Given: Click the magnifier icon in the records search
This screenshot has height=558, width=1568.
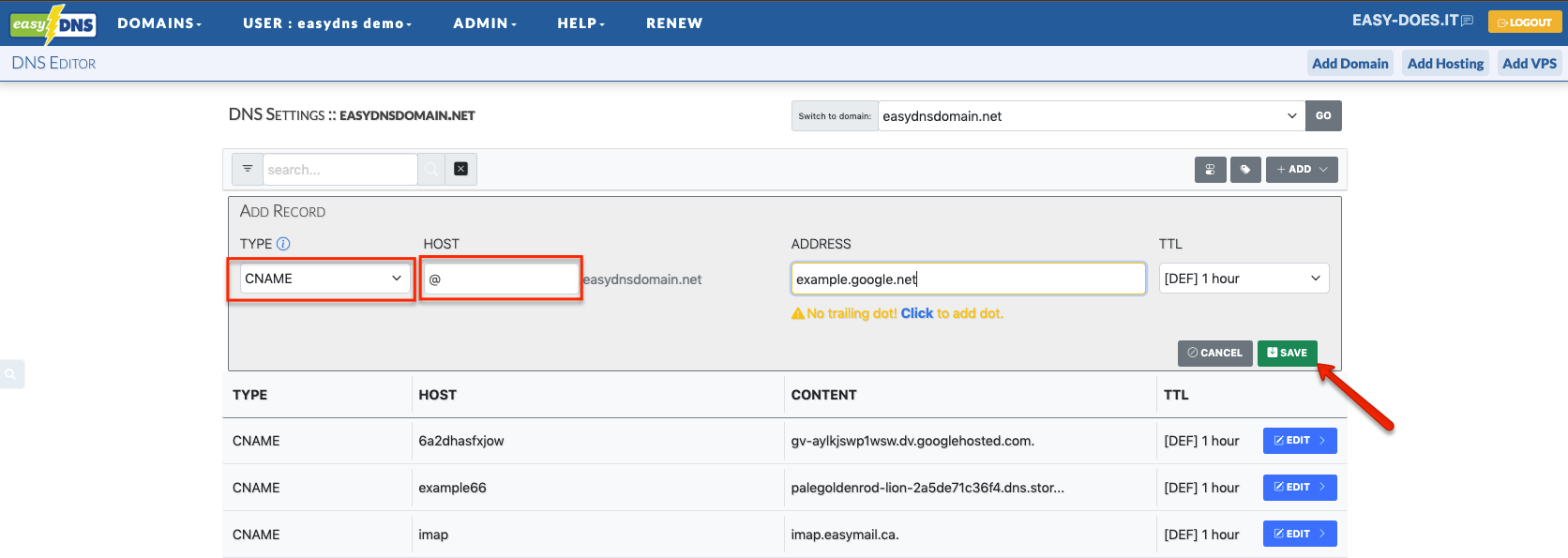Looking at the screenshot, I should pos(431,169).
